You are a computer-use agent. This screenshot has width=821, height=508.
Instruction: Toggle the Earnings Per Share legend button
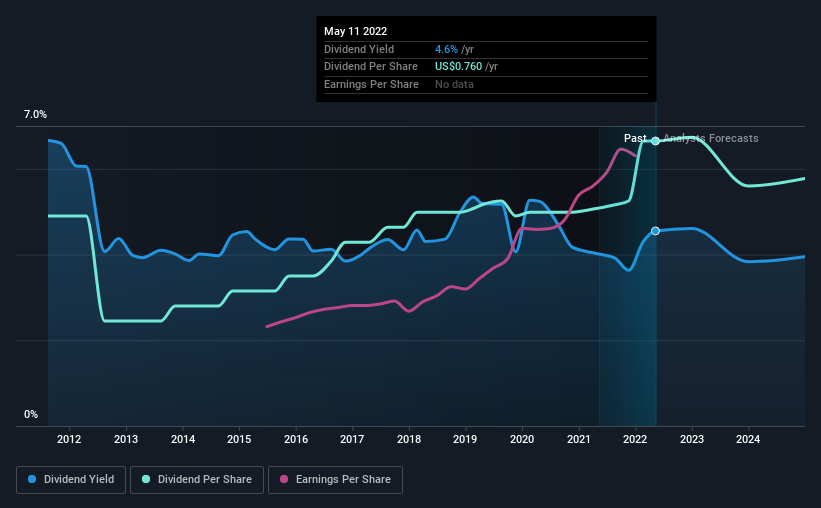[335, 480]
